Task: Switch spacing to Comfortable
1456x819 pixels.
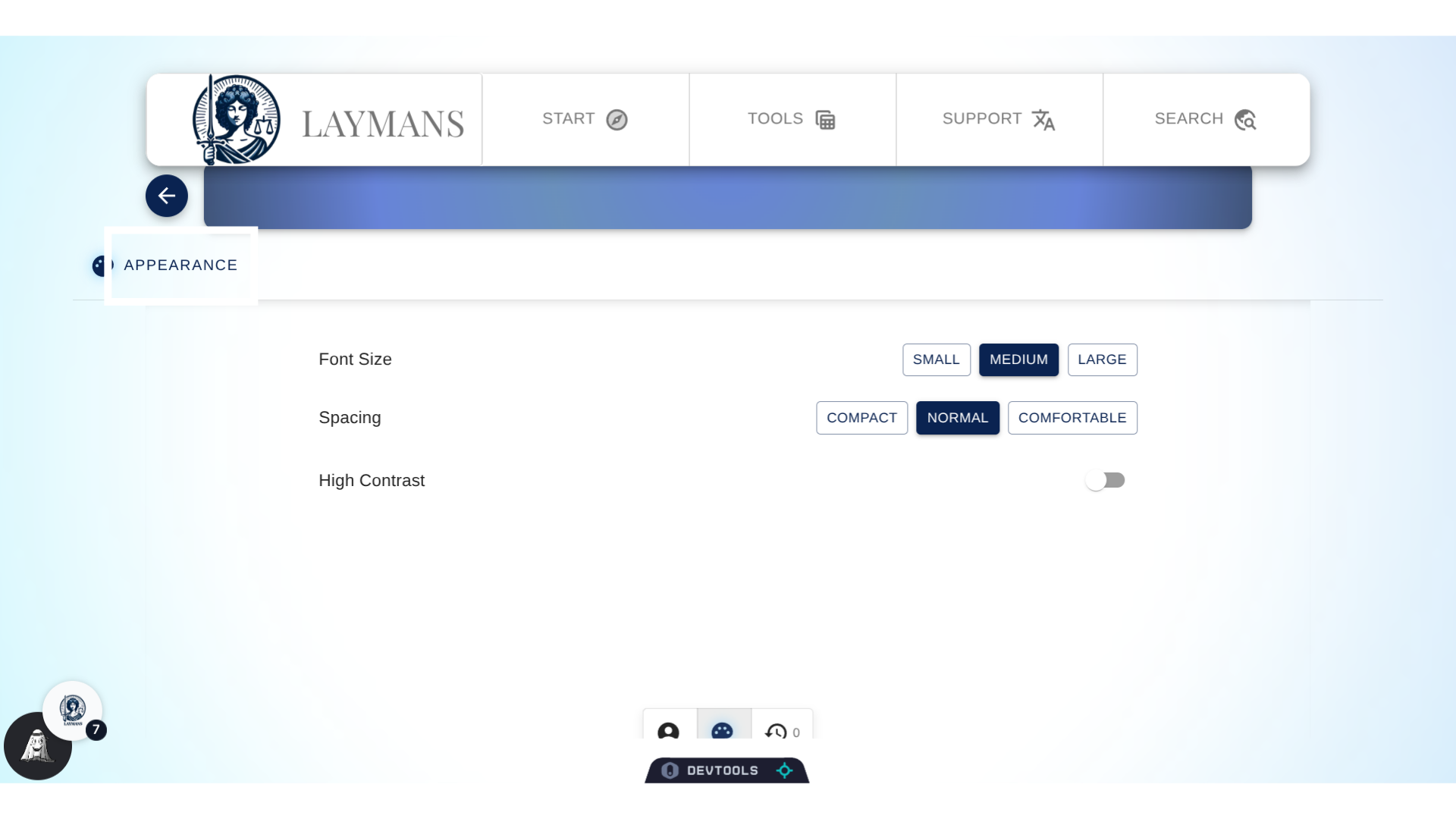Action: pos(1072,418)
